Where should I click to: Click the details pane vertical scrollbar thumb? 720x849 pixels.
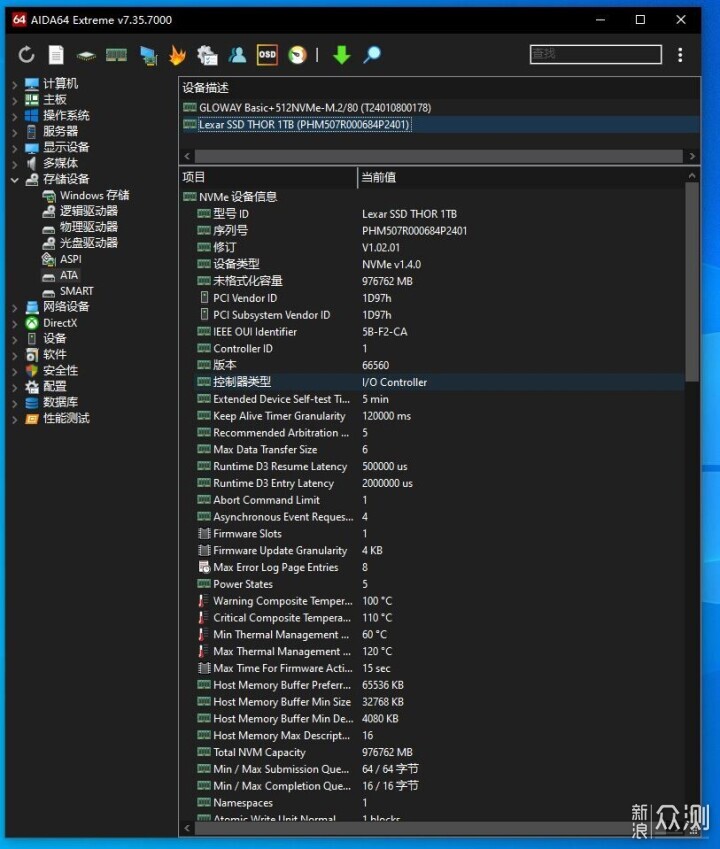pyautogui.click(x=692, y=282)
